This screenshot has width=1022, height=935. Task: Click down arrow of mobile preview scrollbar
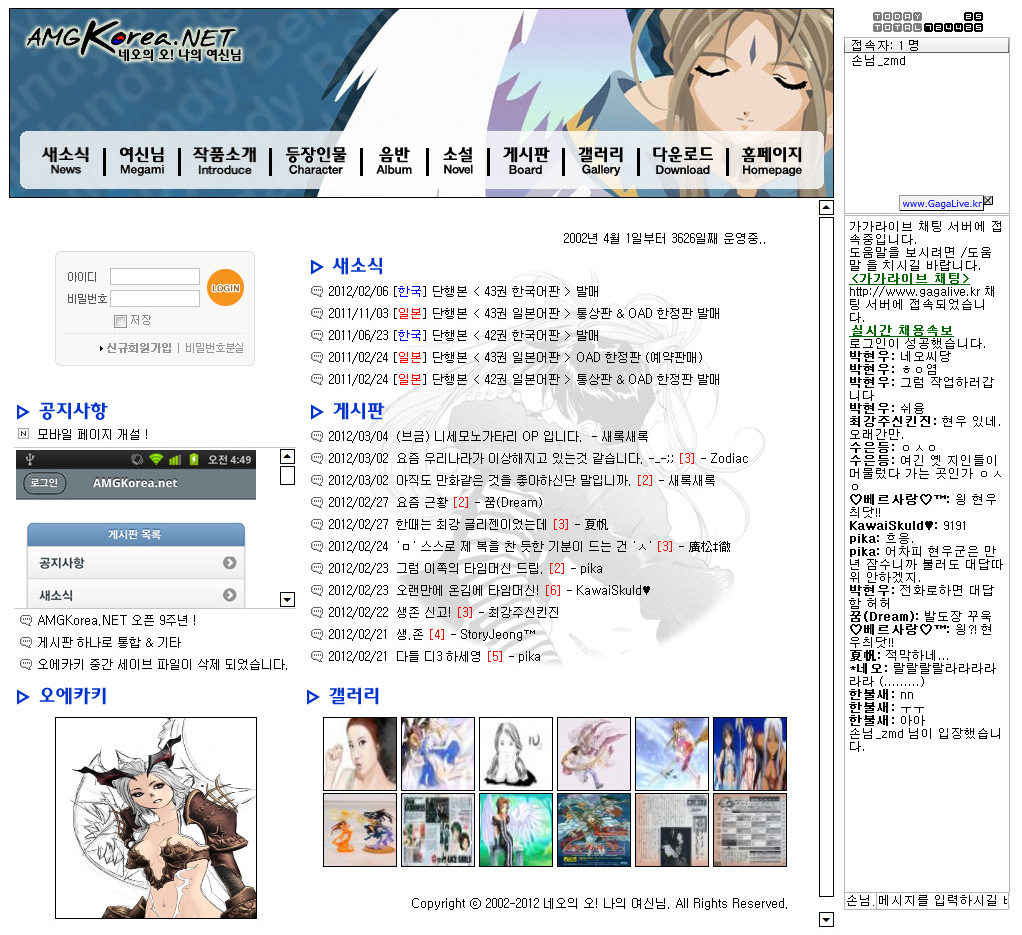pos(287,599)
